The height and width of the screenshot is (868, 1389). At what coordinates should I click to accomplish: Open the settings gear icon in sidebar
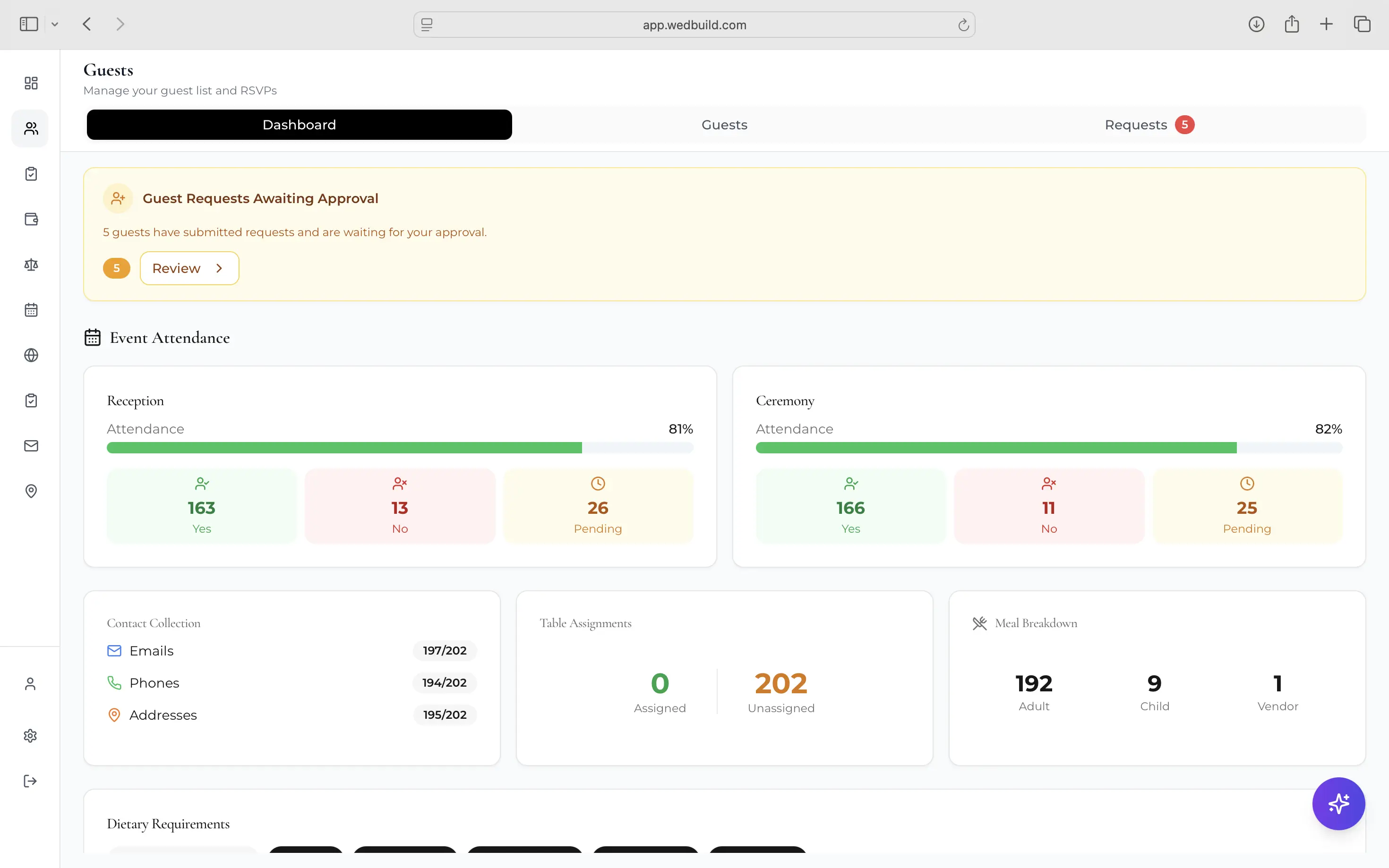[30, 736]
